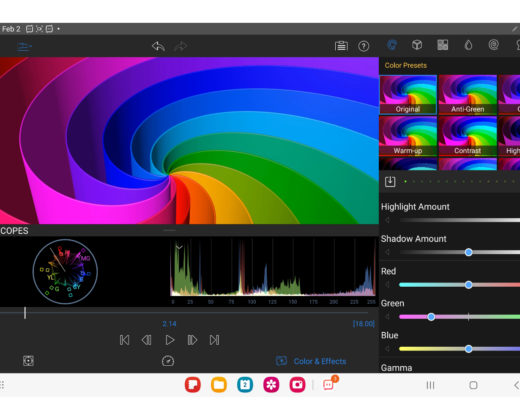Click the Highlight Amount slider track
The width and height of the screenshot is (520, 400).
(x=460, y=220)
